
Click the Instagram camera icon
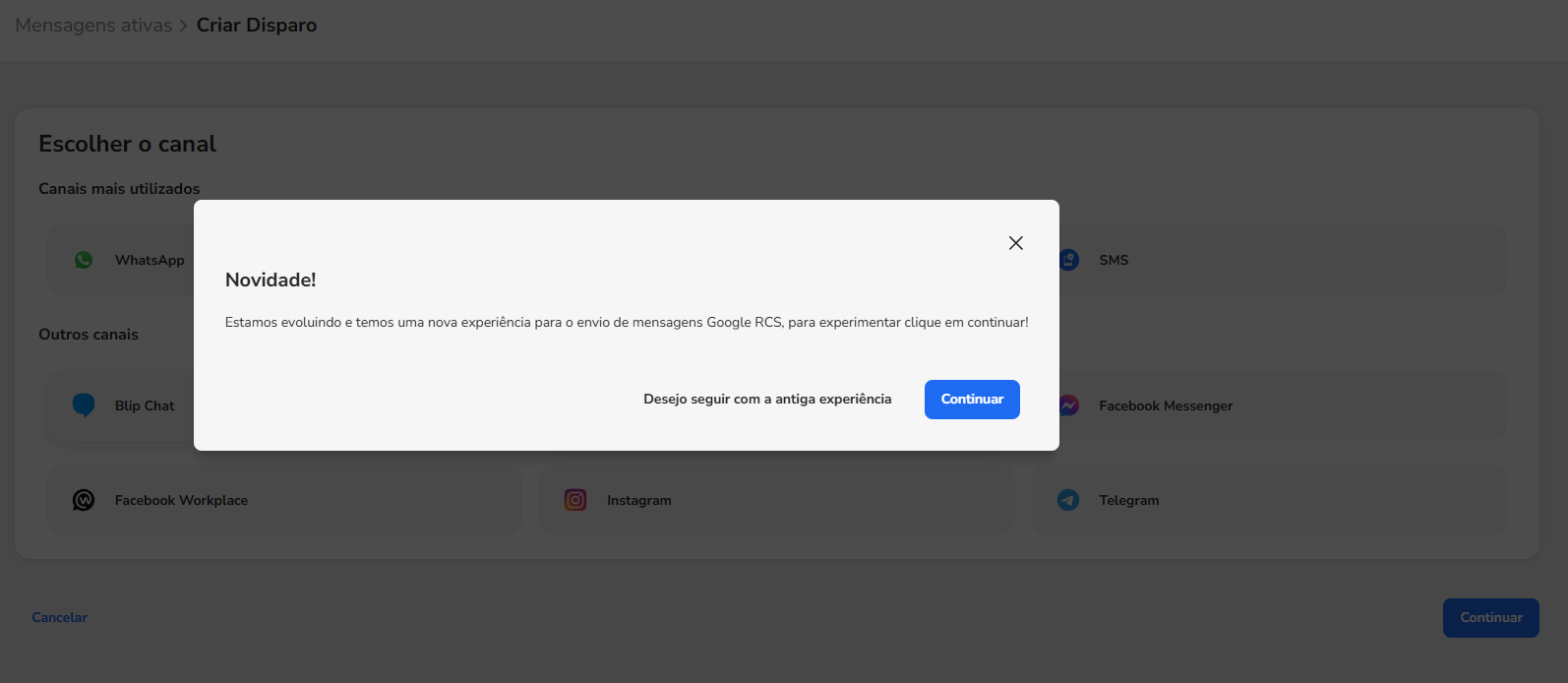575,500
